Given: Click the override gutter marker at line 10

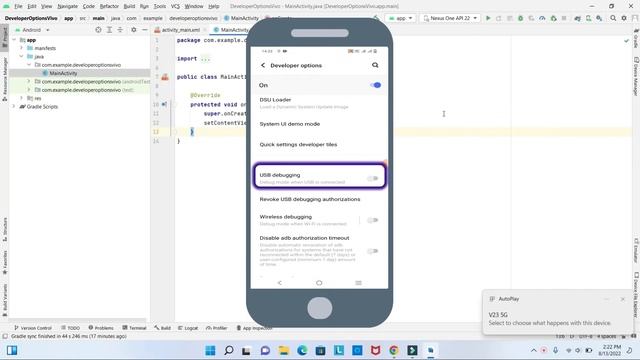Looking at the screenshot, I should pyautogui.click(x=164, y=104).
